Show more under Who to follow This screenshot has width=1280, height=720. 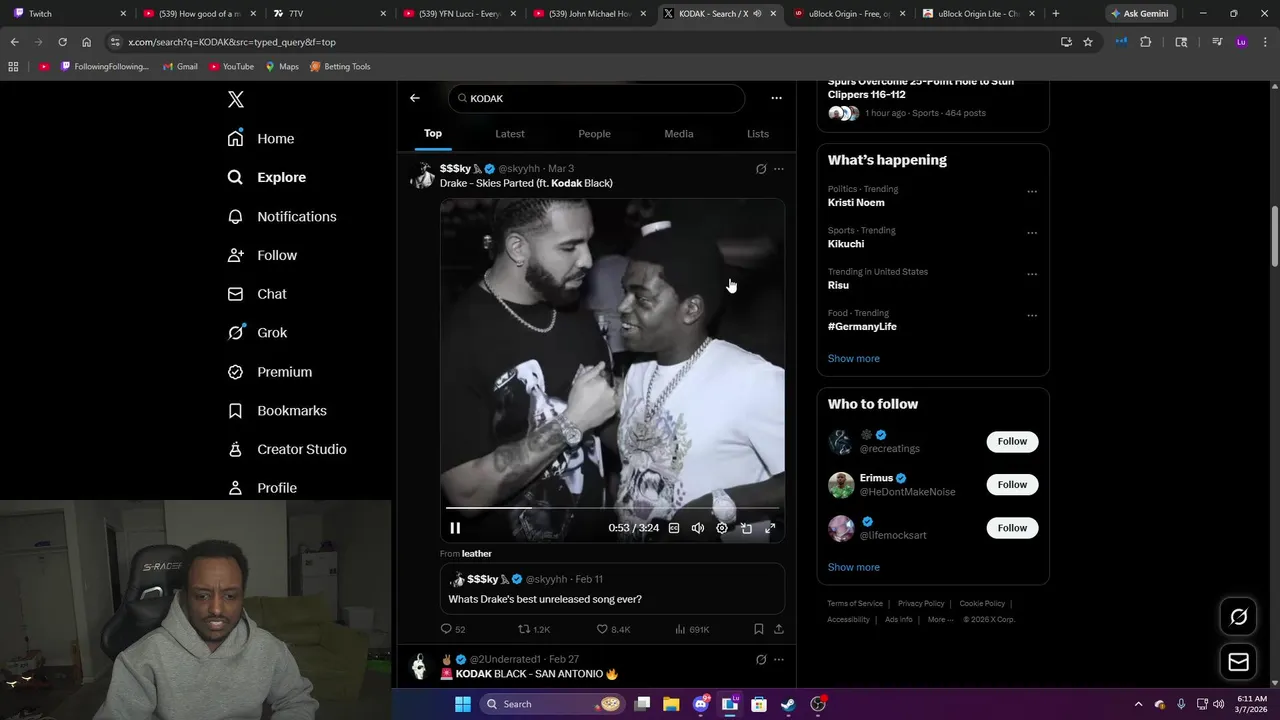(x=854, y=567)
